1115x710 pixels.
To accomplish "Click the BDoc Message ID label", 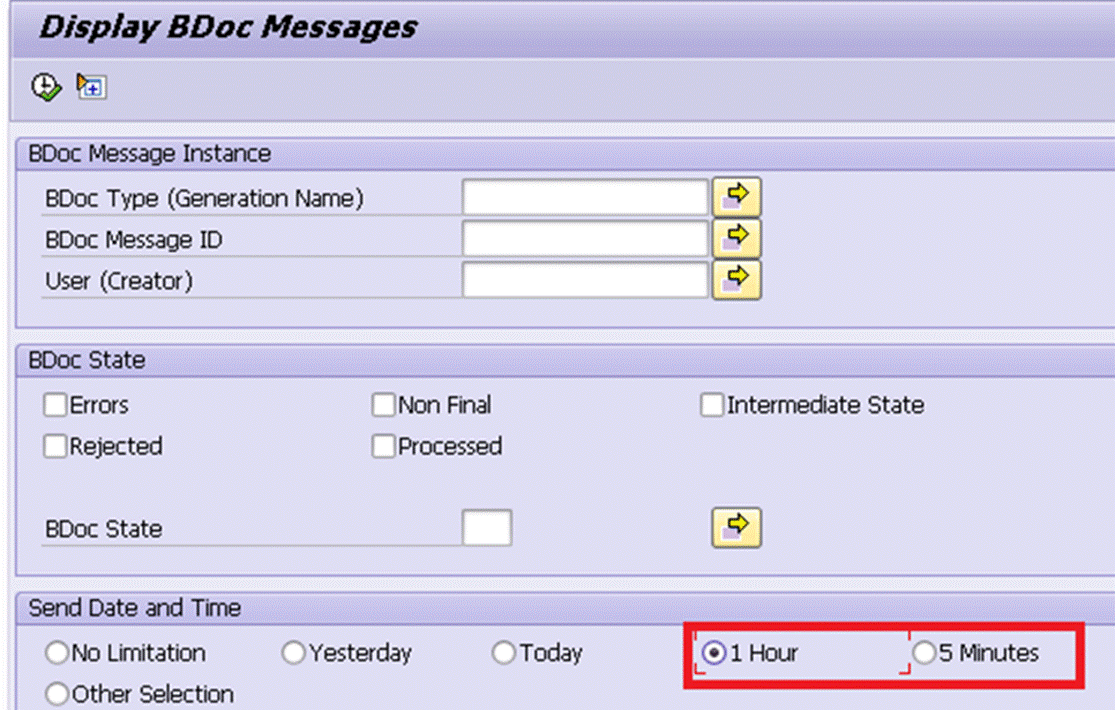I will (134, 240).
